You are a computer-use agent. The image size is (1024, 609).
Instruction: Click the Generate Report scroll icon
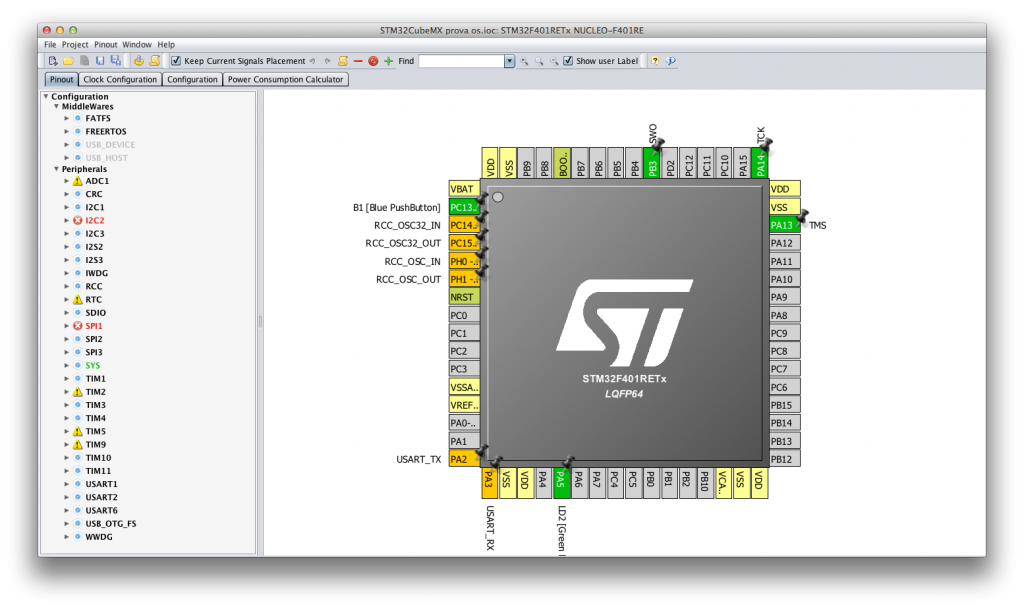155,61
